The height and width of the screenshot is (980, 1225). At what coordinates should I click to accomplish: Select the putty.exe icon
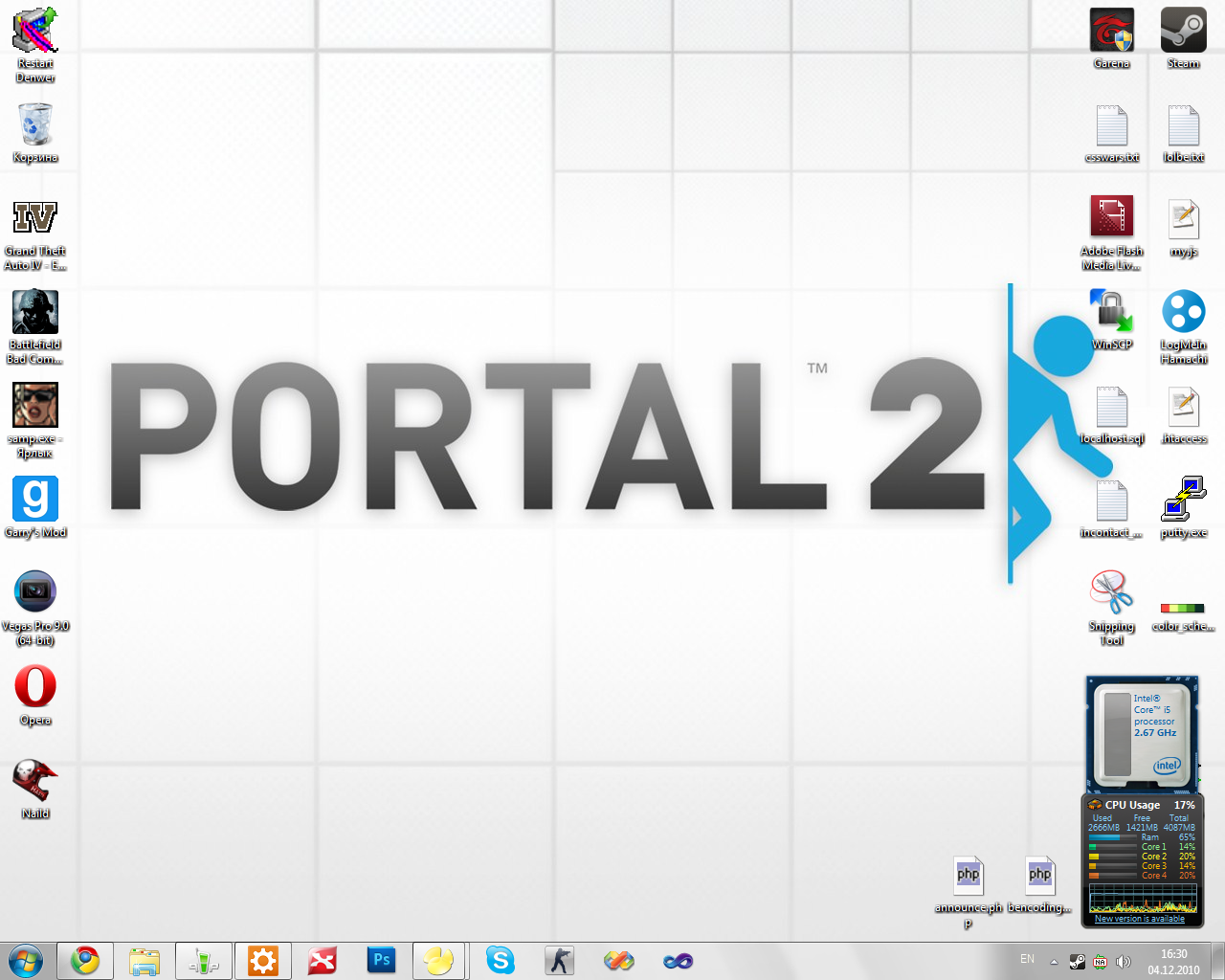1184,507
